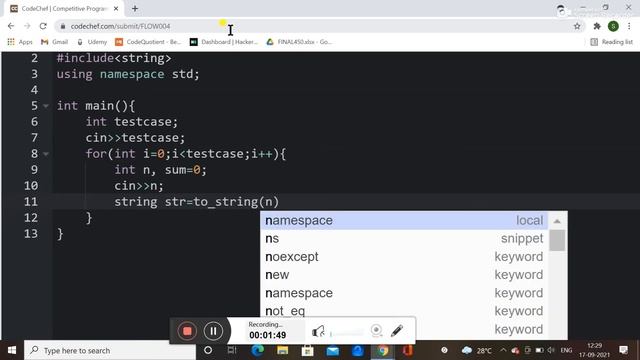Open Microsoft Store from taskbar
The height and width of the screenshot is (360, 640).
(x=307, y=350)
